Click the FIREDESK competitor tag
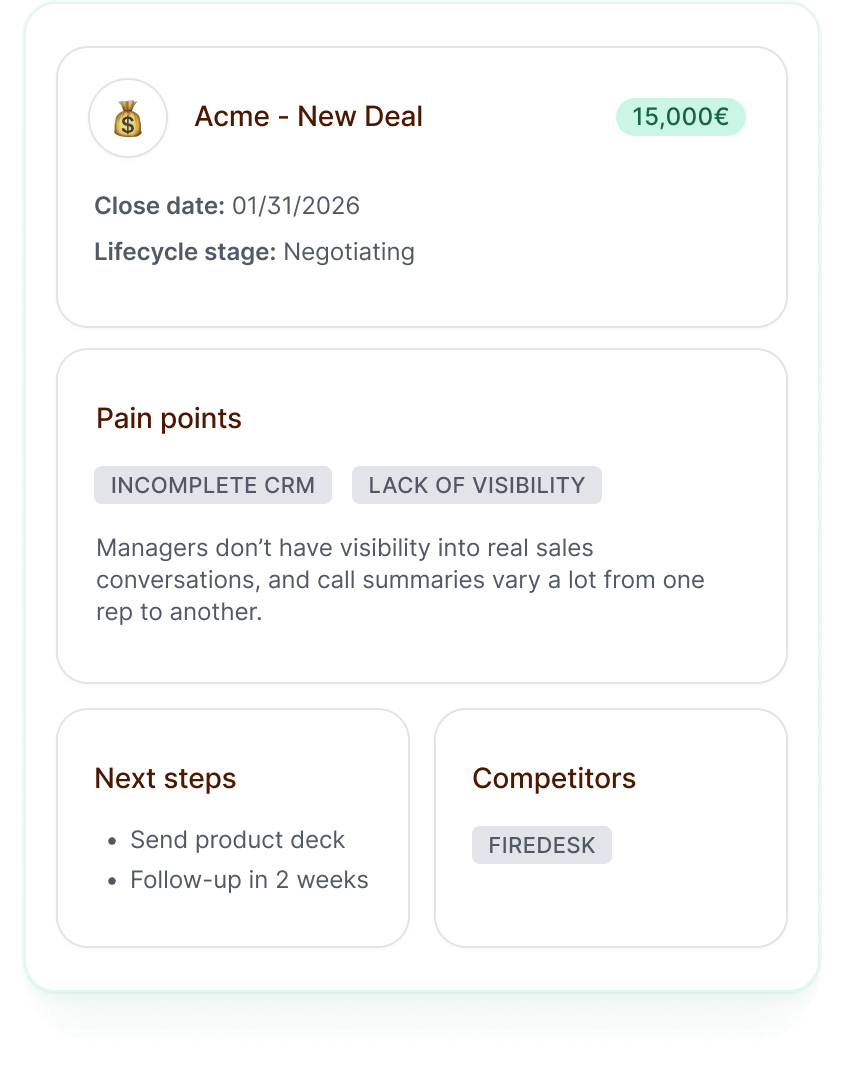844x1080 pixels. pyautogui.click(x=541, y=845)
